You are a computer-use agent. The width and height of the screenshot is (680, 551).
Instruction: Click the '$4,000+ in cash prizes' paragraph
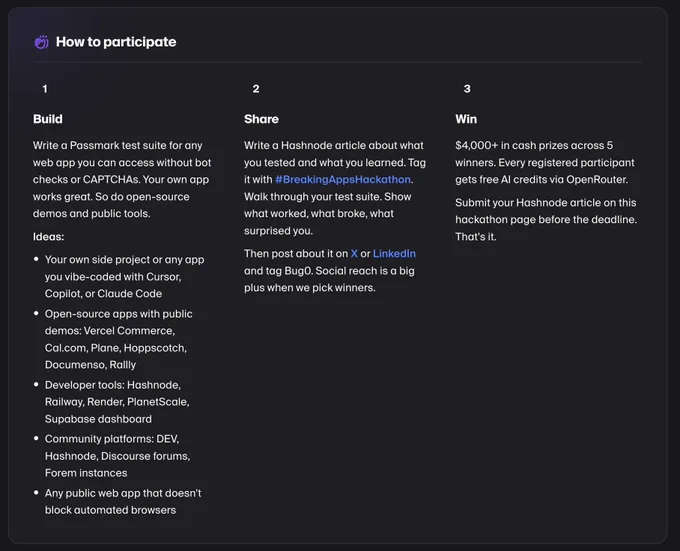tap(545, 163)
